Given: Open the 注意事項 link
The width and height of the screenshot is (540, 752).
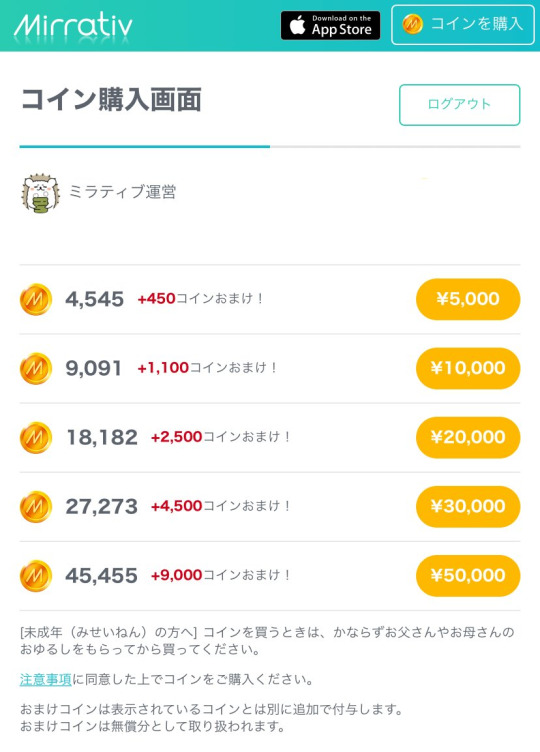Looking at the screenshot, I should click(x=46, y=679).
